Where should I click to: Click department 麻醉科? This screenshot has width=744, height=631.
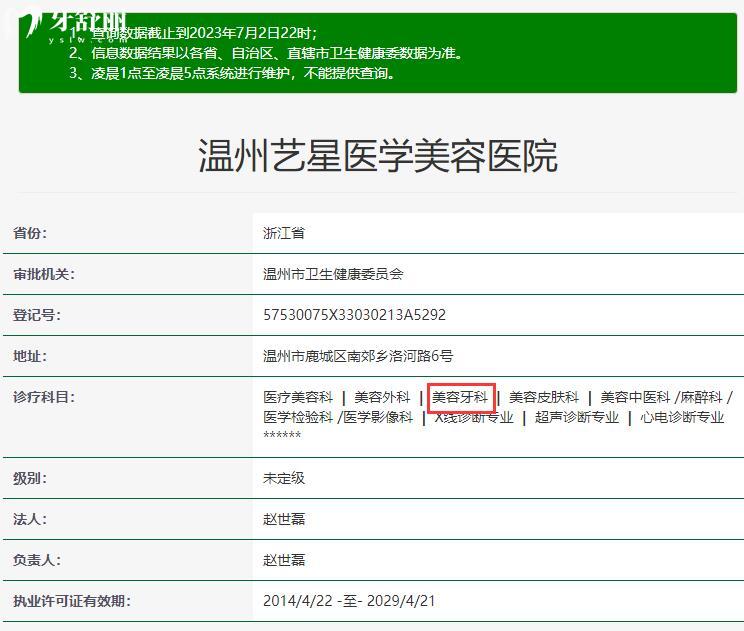[x=701, y=397]
